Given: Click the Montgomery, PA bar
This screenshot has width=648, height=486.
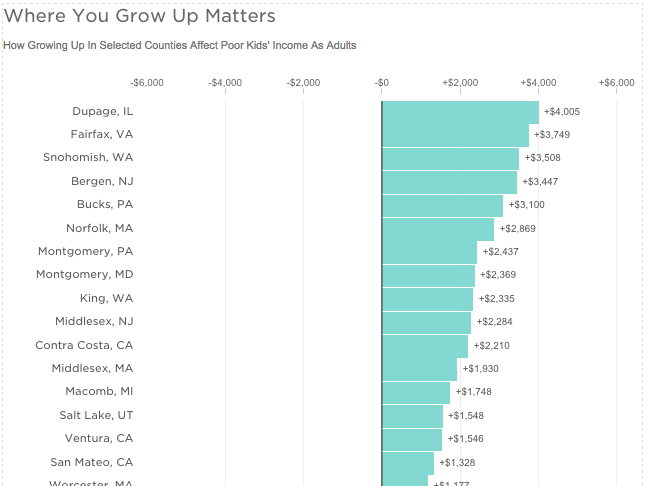Looking at the screenshot, I should [429, 252].
